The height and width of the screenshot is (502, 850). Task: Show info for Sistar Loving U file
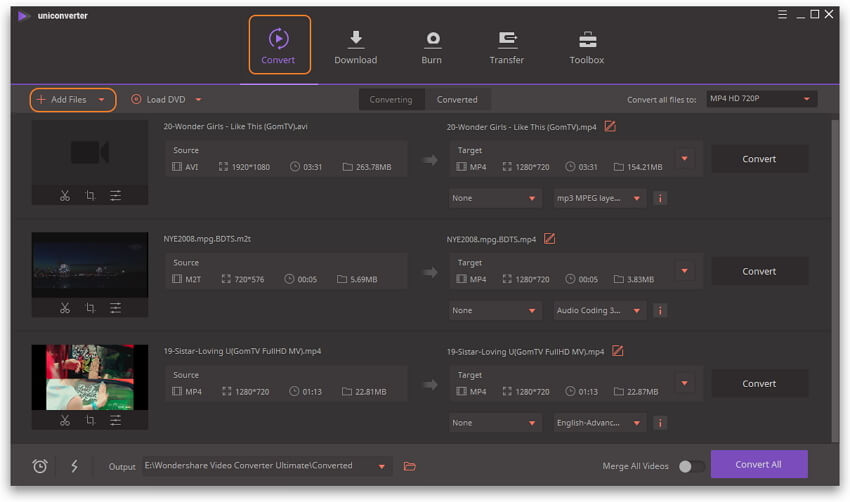[x=660, y=423]
